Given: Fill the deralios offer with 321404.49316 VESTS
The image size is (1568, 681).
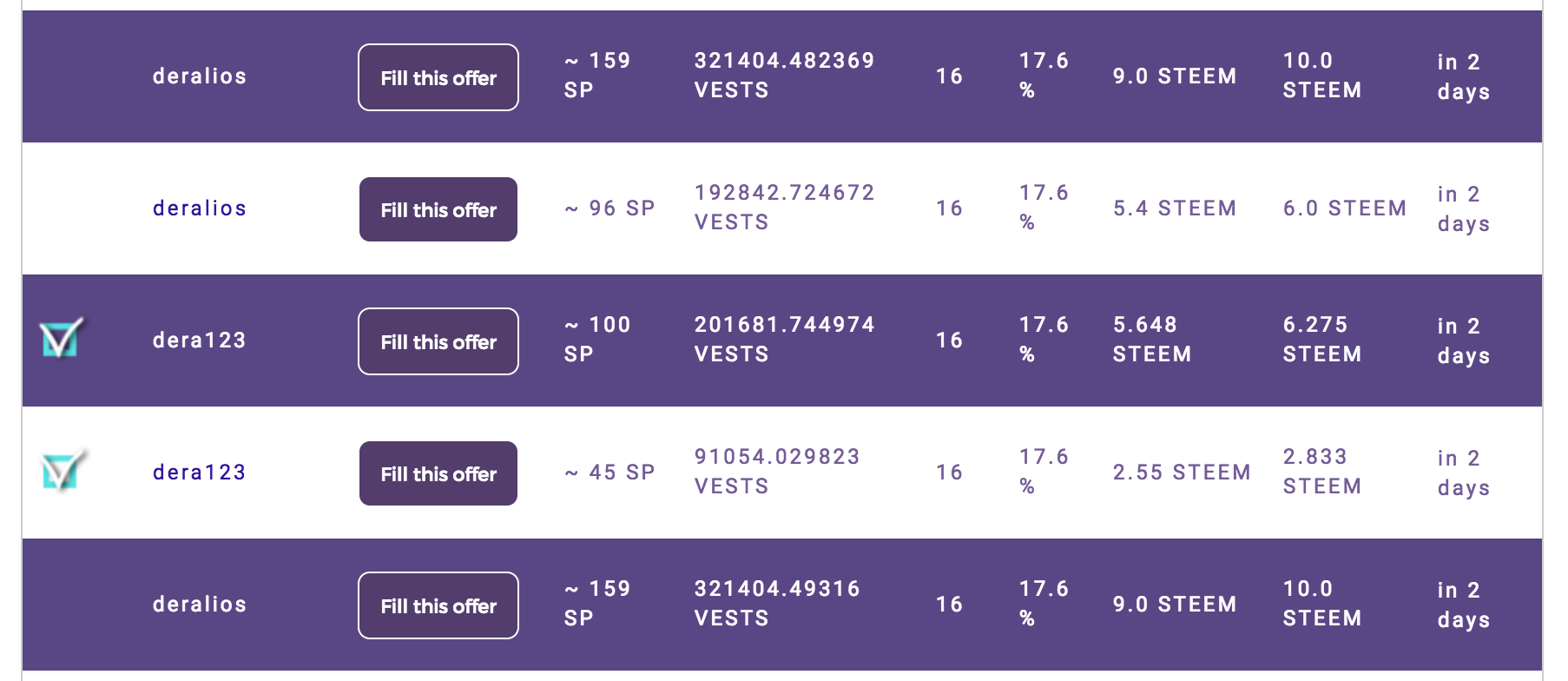Looking at the screenshot, I should (x=438, y=605).
